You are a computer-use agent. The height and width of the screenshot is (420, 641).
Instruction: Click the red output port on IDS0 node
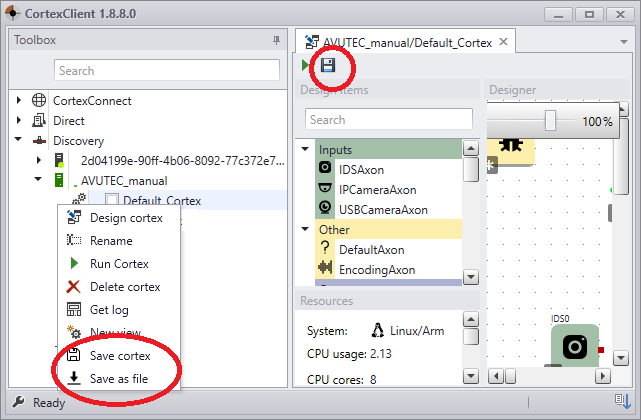pyautogui.click(x=601, y=350)
